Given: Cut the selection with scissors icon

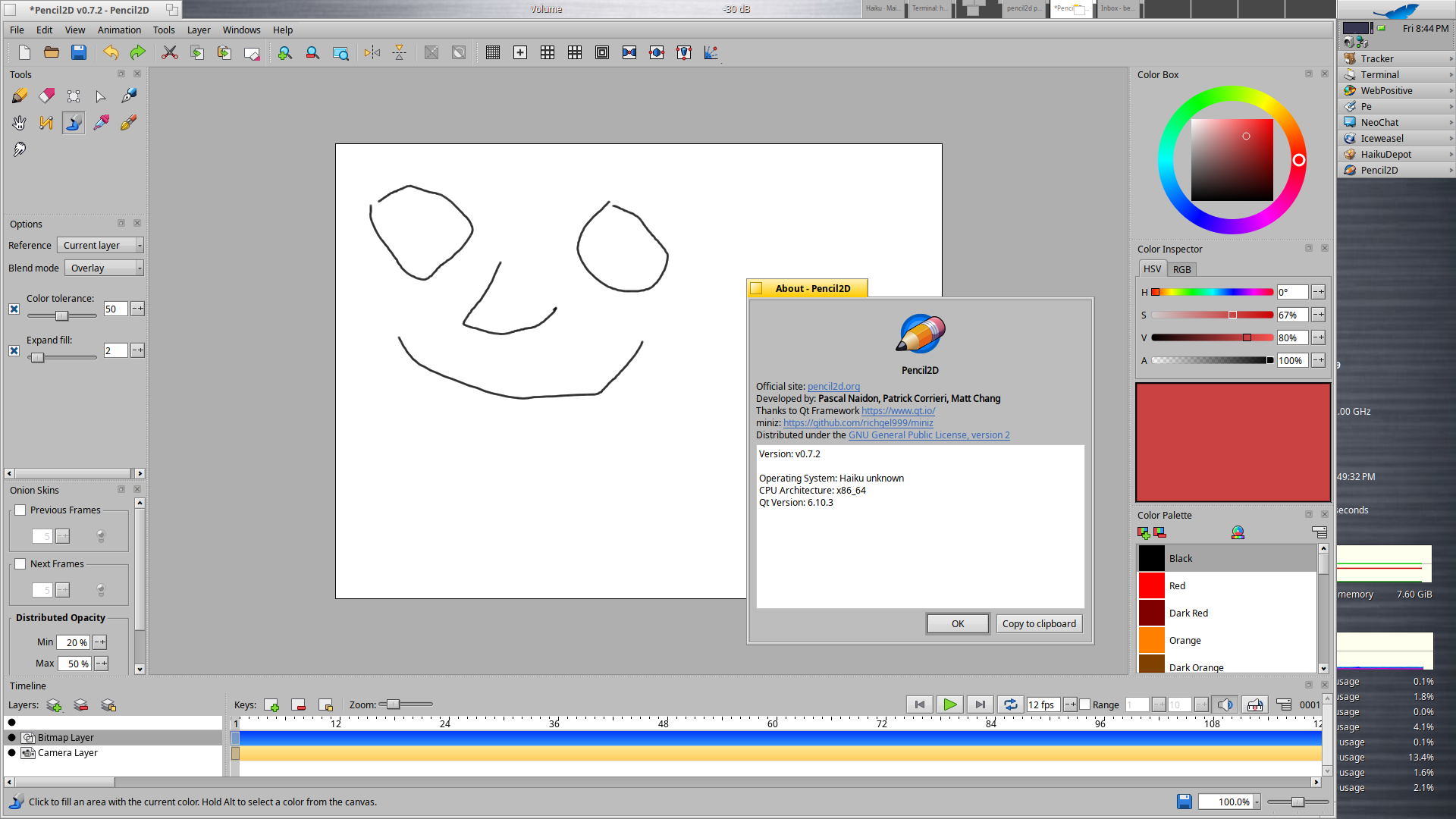Looking at the screenshot, I should pyautogui.click(x=170, y=52).
